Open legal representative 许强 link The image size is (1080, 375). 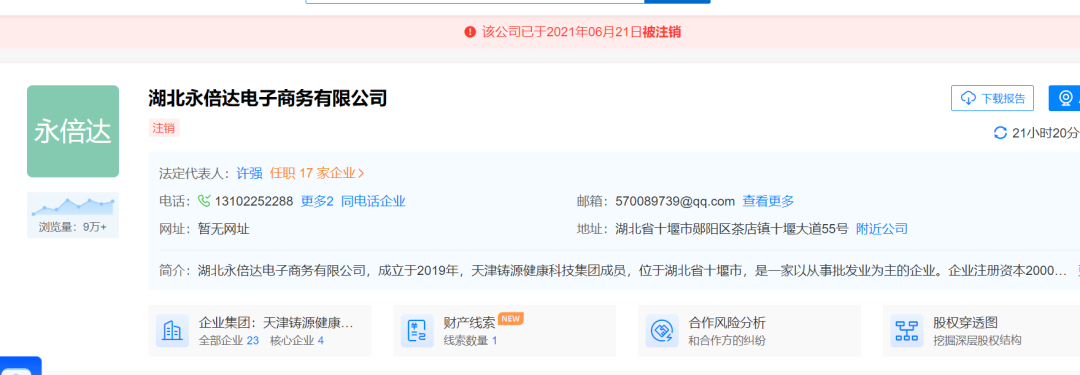[x=249, y=173]
